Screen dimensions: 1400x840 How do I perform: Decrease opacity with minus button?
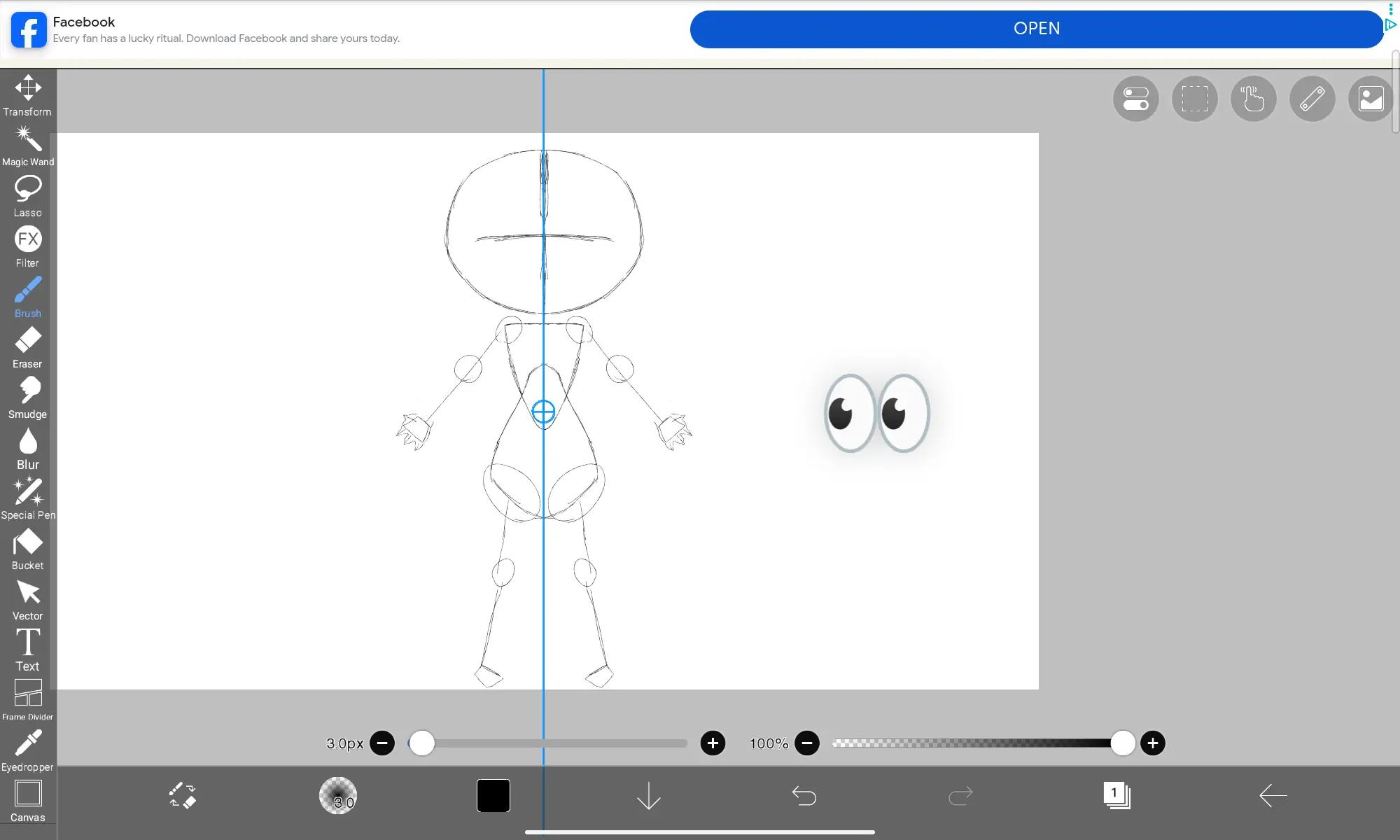click(x=807, y=743)
